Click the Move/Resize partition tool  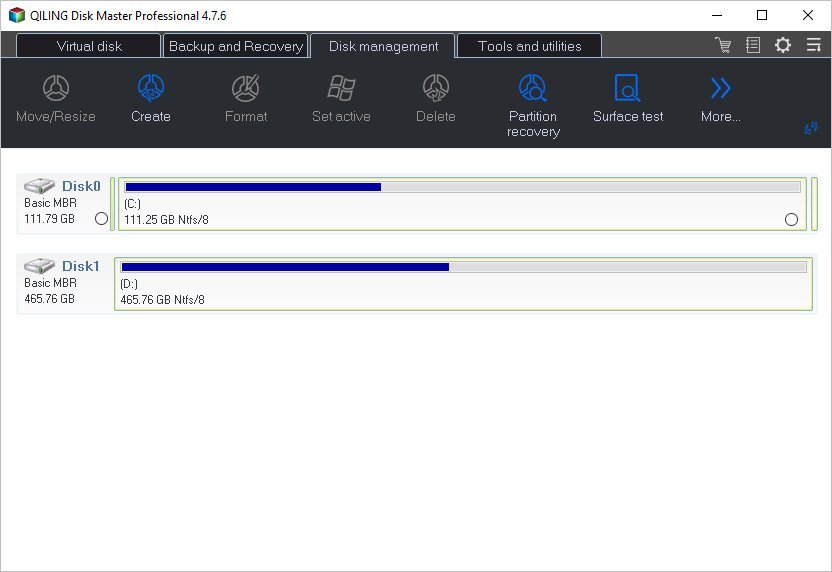56,99
